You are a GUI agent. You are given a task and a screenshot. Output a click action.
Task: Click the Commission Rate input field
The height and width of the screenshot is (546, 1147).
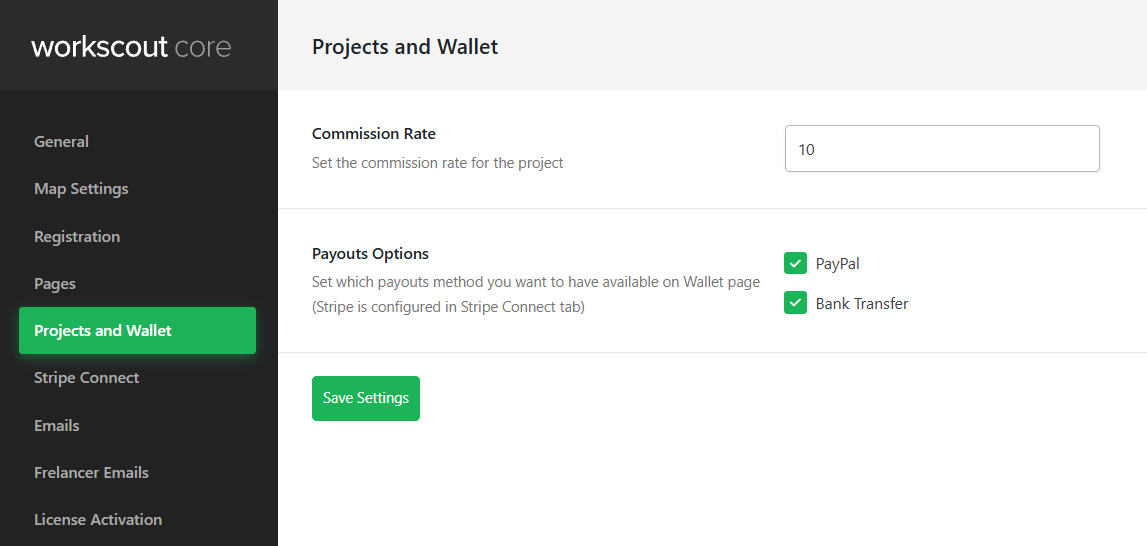pyautogui.click(x=941, y=149)
